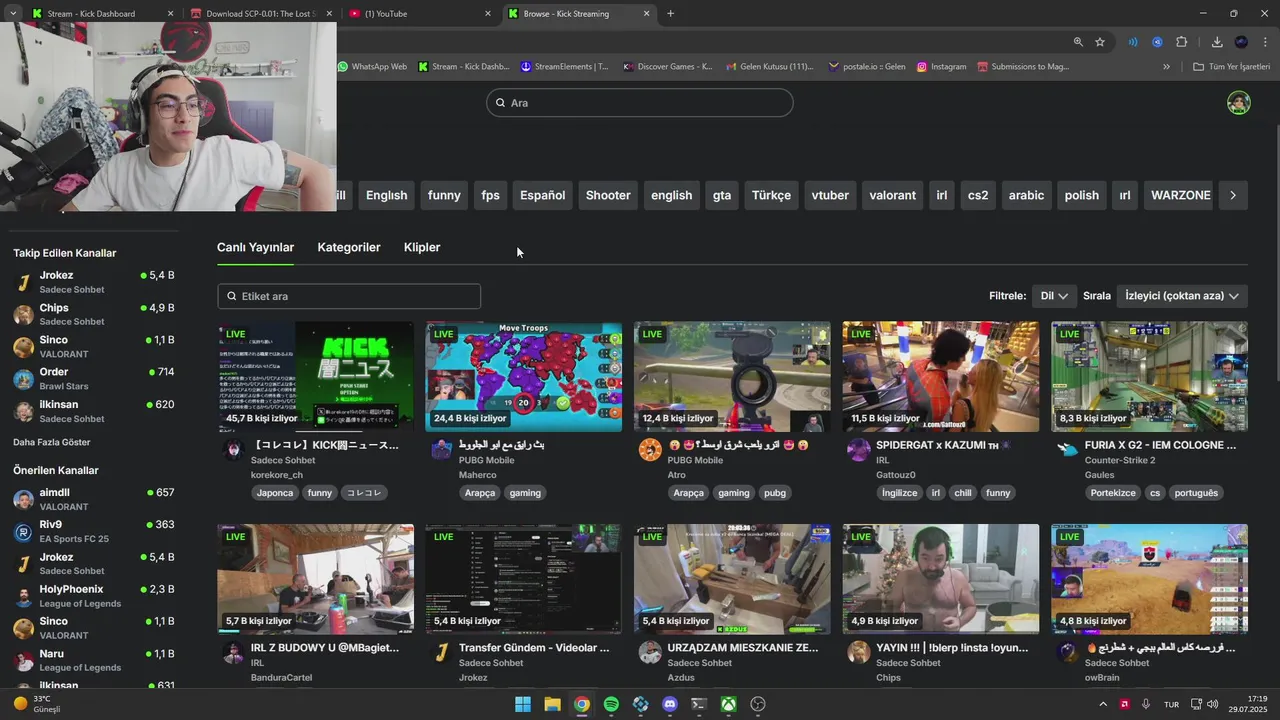Open Discord from the taskbar
Screen dimensions: 1280x720
670,704
